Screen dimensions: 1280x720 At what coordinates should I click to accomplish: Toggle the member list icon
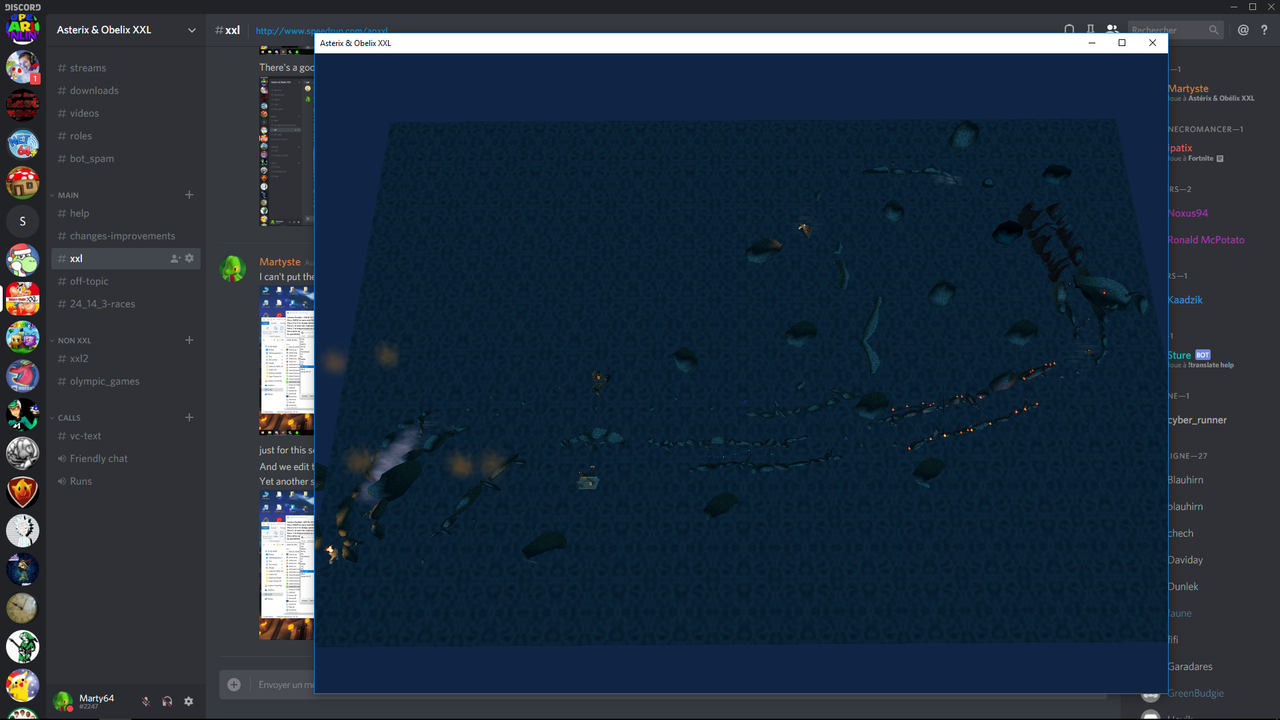pyautogui.click(x=1112, y=30)
